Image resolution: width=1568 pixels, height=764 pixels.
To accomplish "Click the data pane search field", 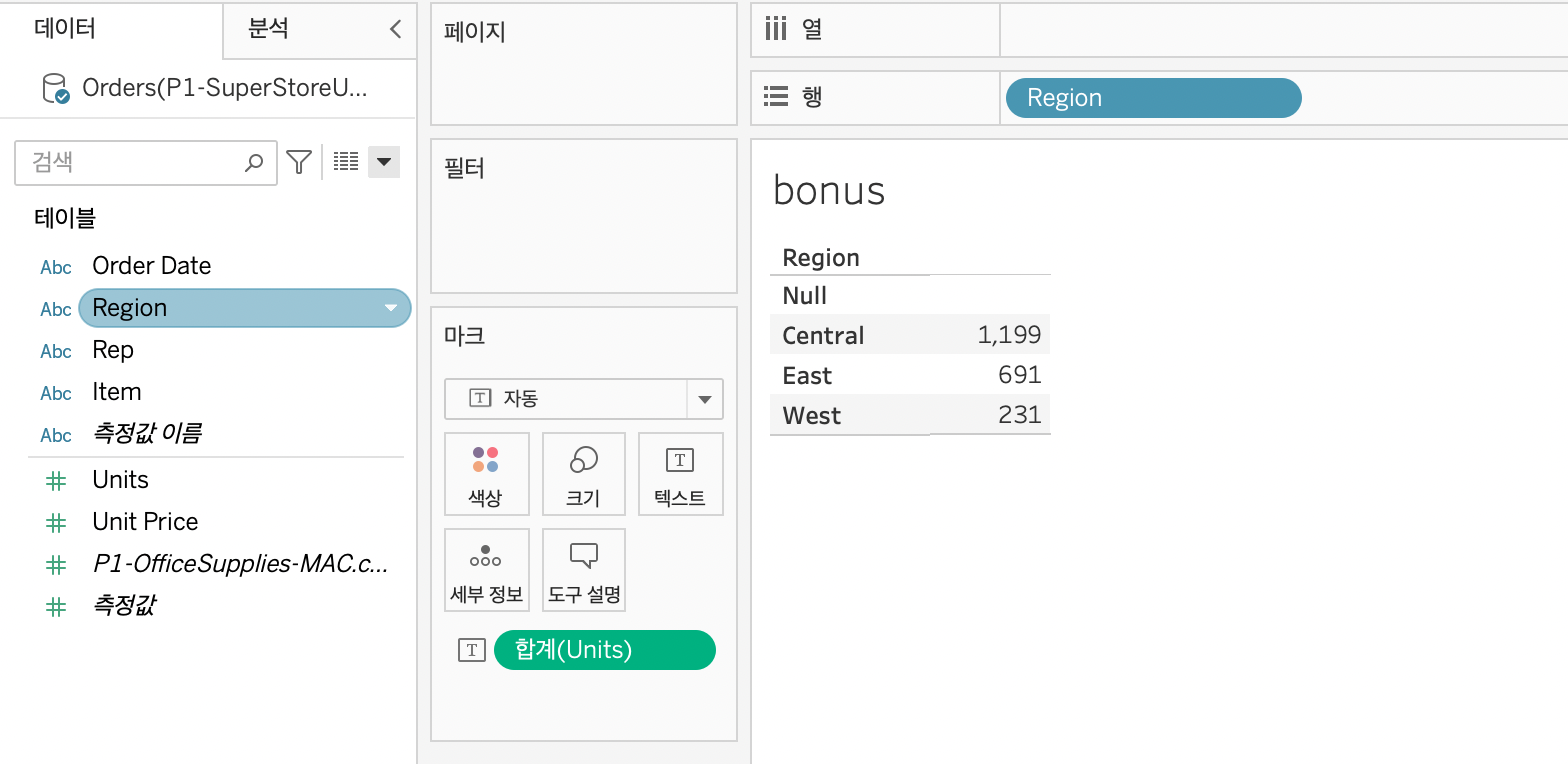I will 135,162.
